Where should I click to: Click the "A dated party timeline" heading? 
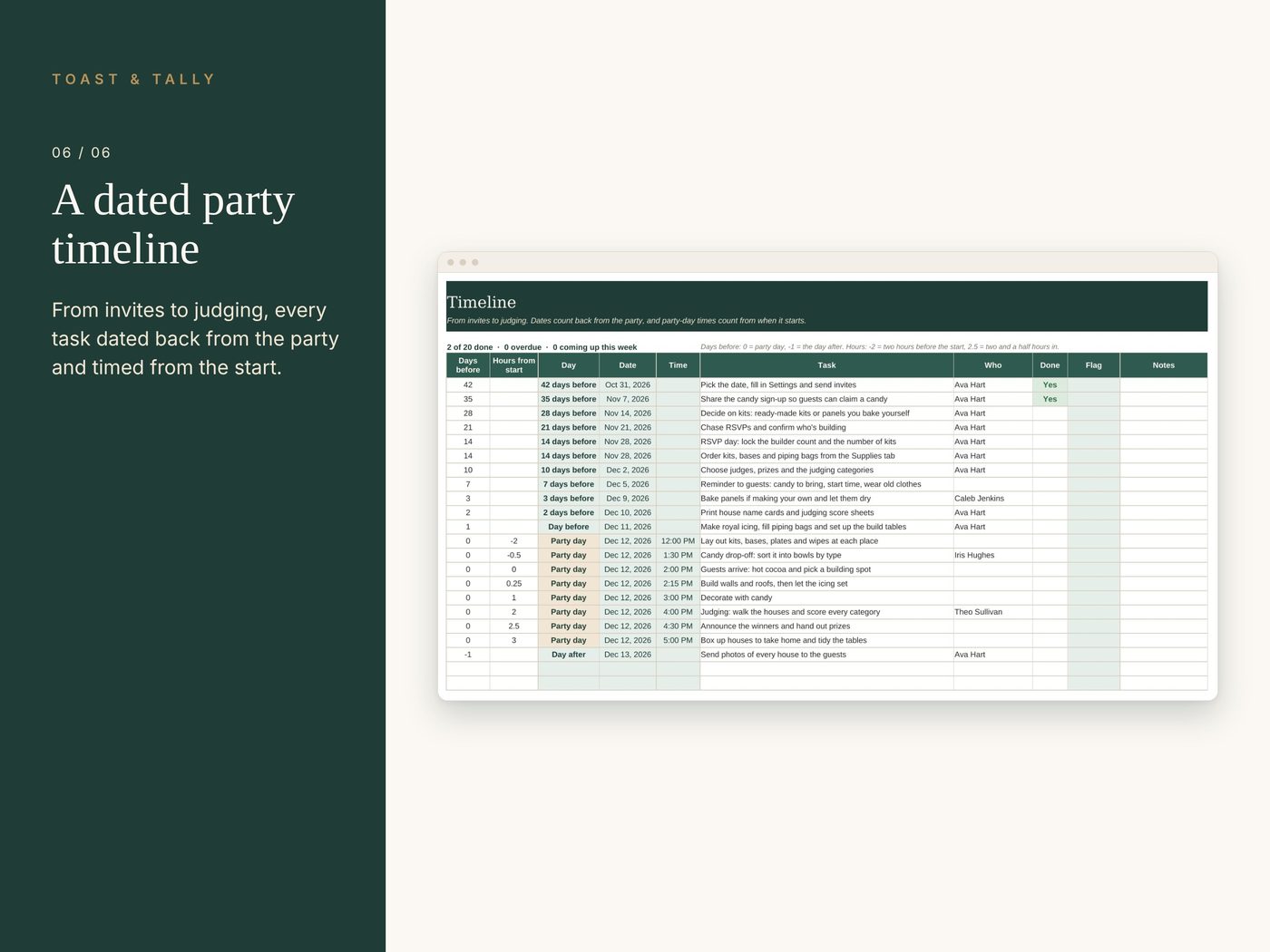click(173, 224)
